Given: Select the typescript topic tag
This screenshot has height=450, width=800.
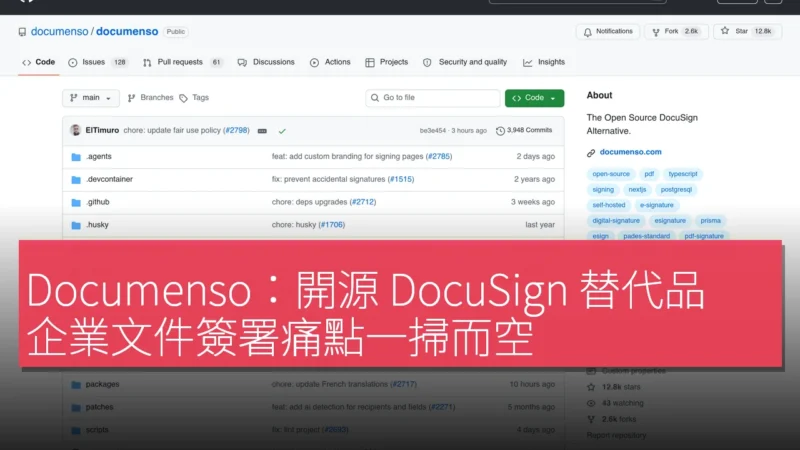Looking at the screenshot, I should (x=683, y=174).
